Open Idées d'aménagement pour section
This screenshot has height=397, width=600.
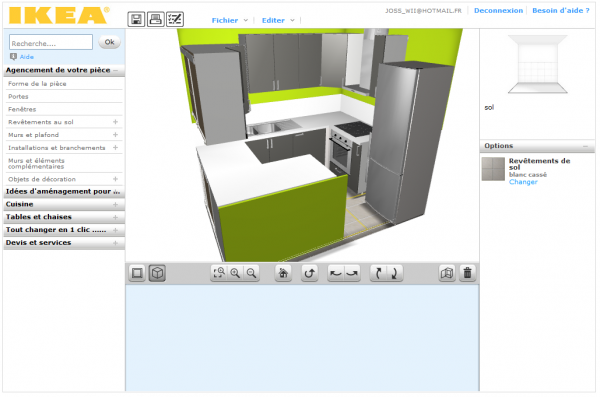(x=64, y=191)
